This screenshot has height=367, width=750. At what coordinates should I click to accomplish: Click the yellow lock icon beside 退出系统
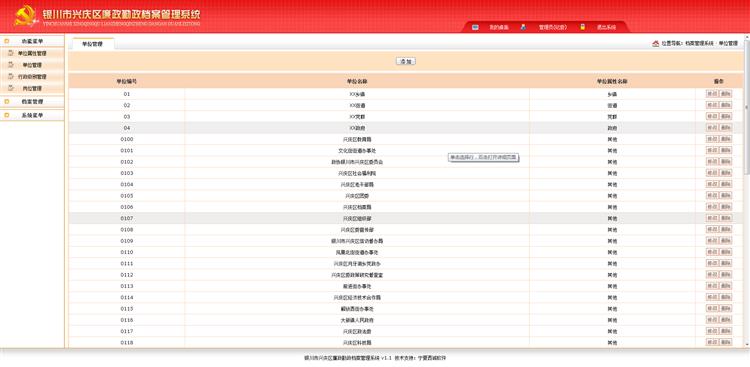pyautogui.click(x=583, y=27)
